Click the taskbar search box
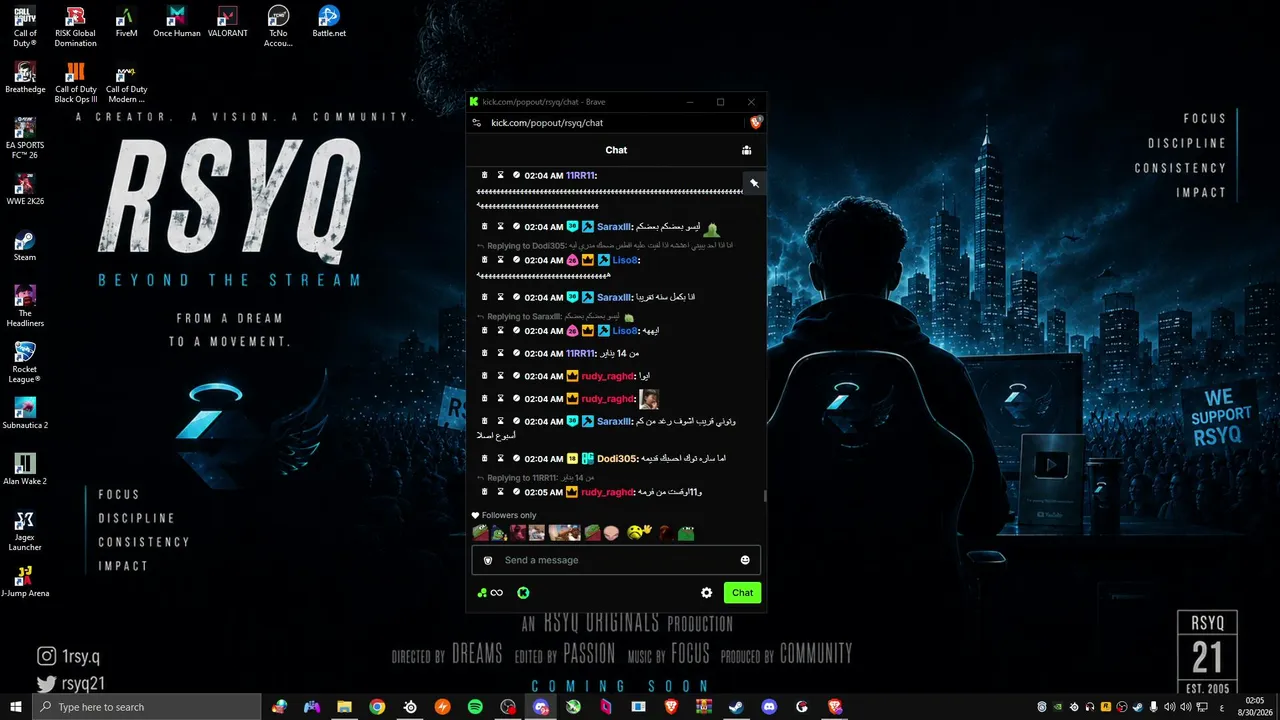Viewport: 1280px width, 720px height. point(147,707)
